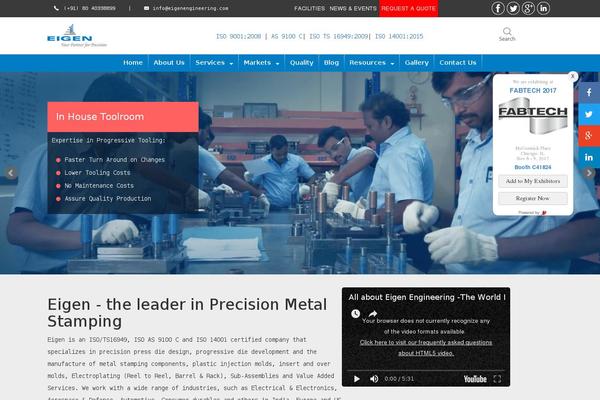The width and height of the screenshot is (600, 400).
Task: Expand the Services dropdown menu
Action: pos(214,63)
